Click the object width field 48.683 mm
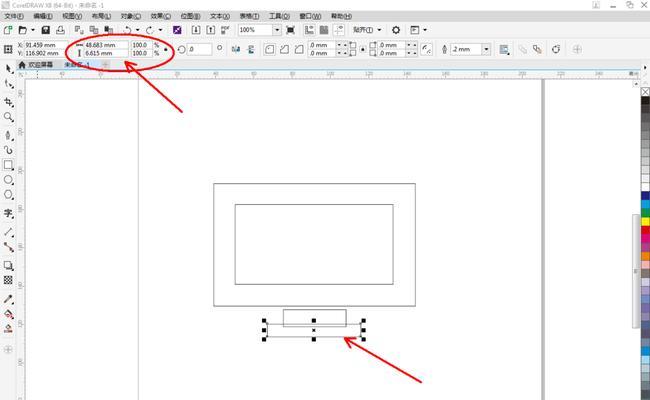The image size is (650, 400). (106, 45)
